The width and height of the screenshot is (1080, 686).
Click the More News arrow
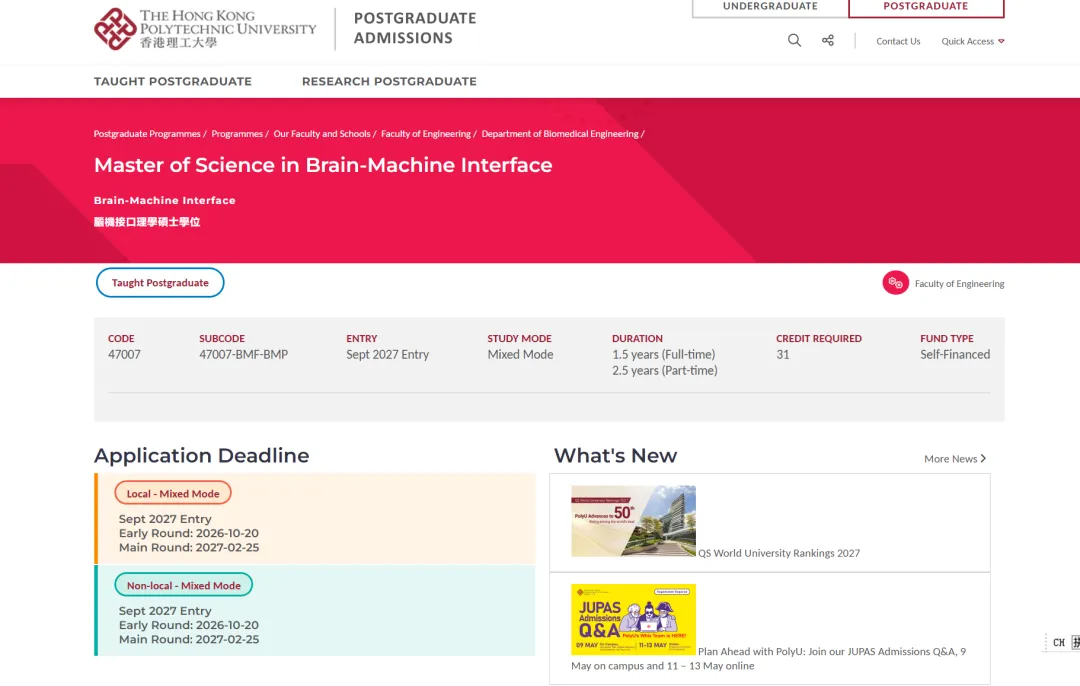tap(984, 459)
